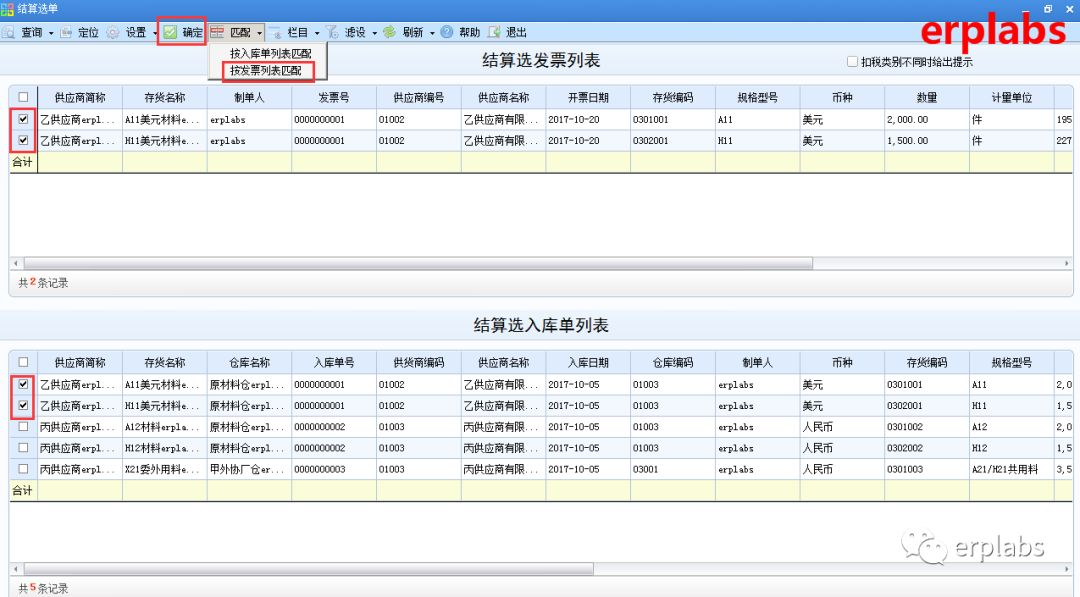This screenshot has height=597, width=1080.
Task: Click the 定位 locate icon
Action: (x=66, y=32)
